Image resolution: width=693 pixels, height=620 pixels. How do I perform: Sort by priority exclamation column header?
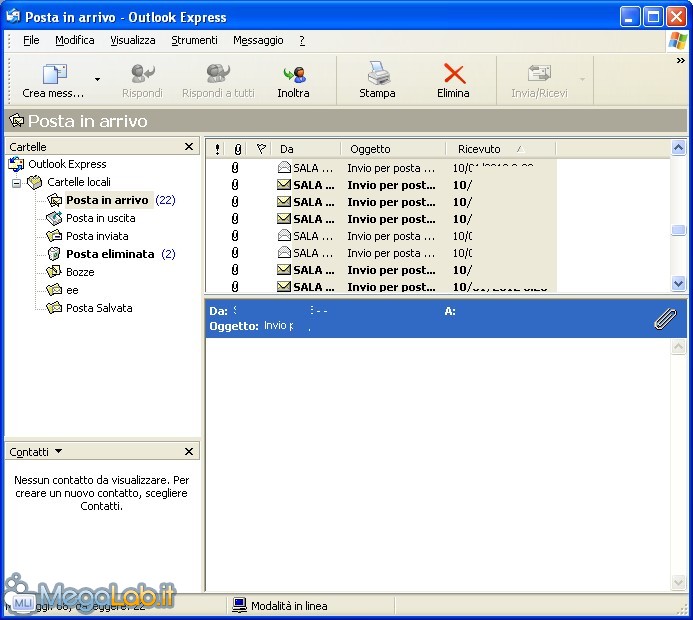(x=217, y=149)
